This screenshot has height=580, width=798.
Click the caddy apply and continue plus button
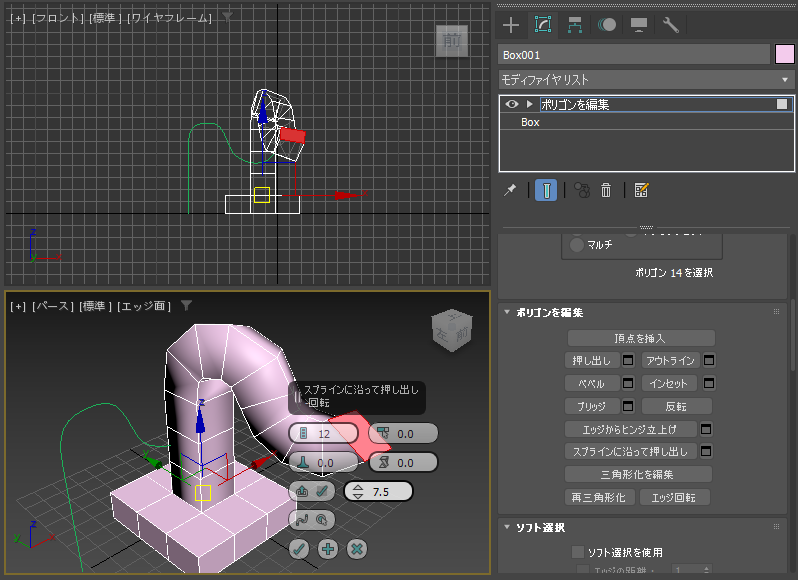(328, 549)
